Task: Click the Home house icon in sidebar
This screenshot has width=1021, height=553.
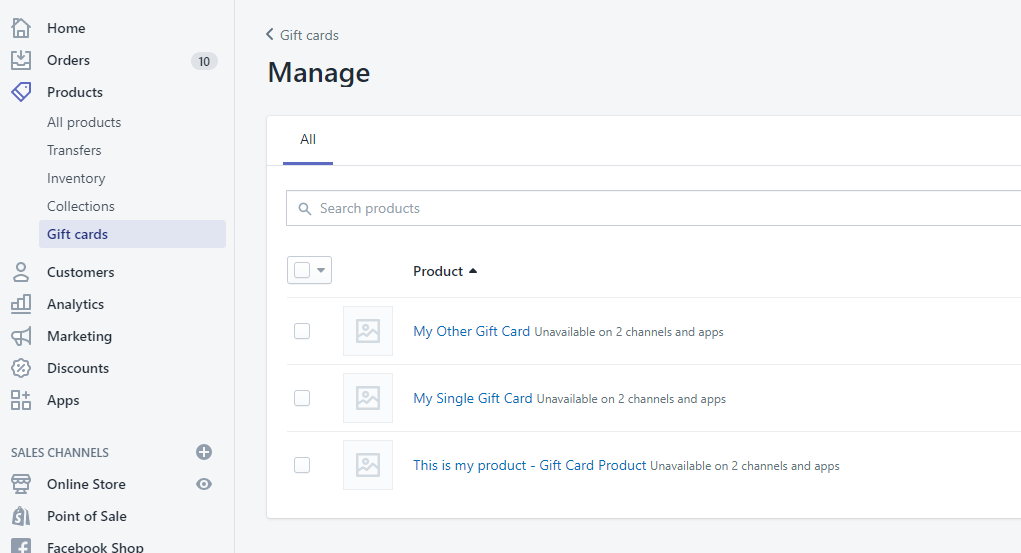Action: click(21, 28)
